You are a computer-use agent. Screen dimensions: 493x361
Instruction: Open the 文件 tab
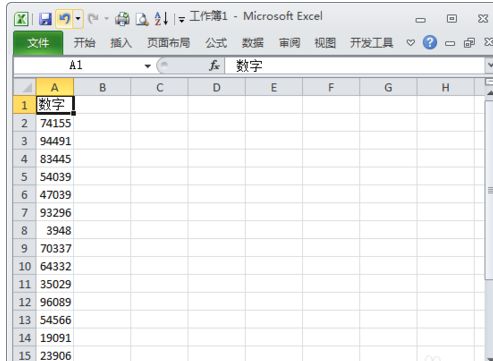(38, 43)
